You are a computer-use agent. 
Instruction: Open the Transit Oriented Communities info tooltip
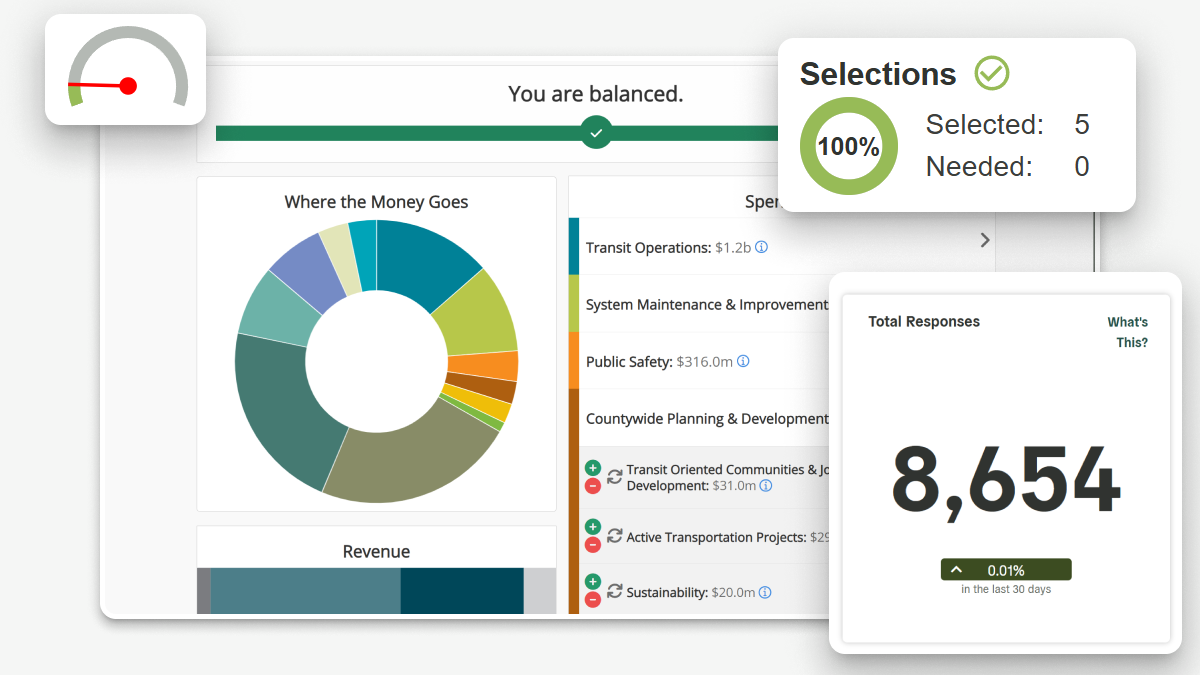765,486
